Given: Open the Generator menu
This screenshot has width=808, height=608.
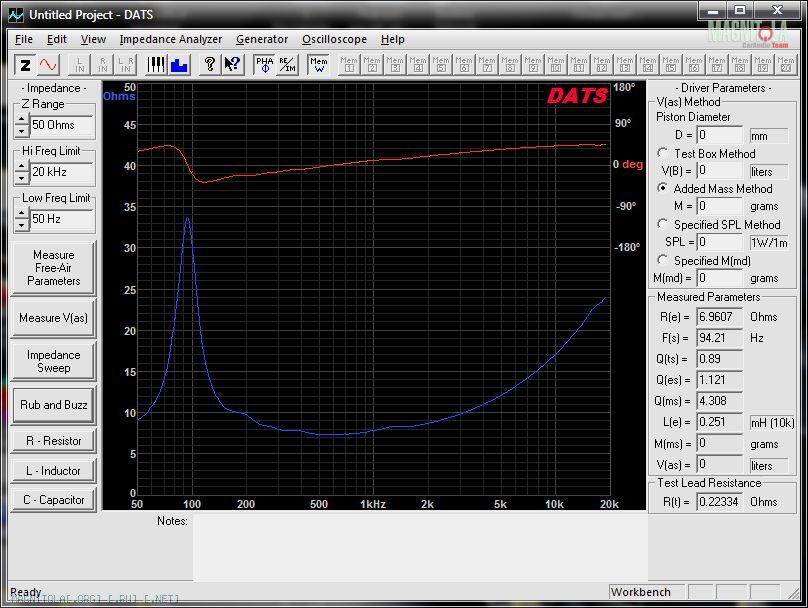Looking at the screenshot, I should [262, 39].
